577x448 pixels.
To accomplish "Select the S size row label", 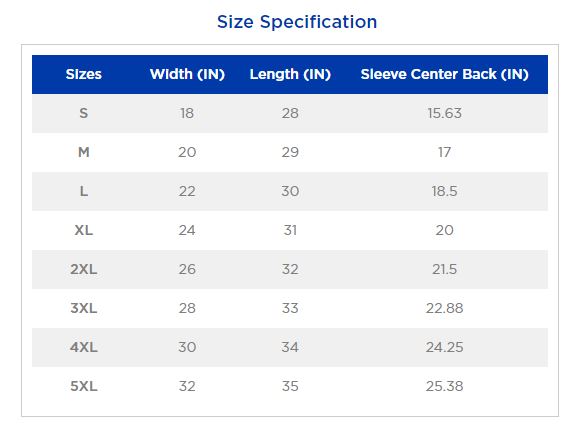I will (84, 113).
